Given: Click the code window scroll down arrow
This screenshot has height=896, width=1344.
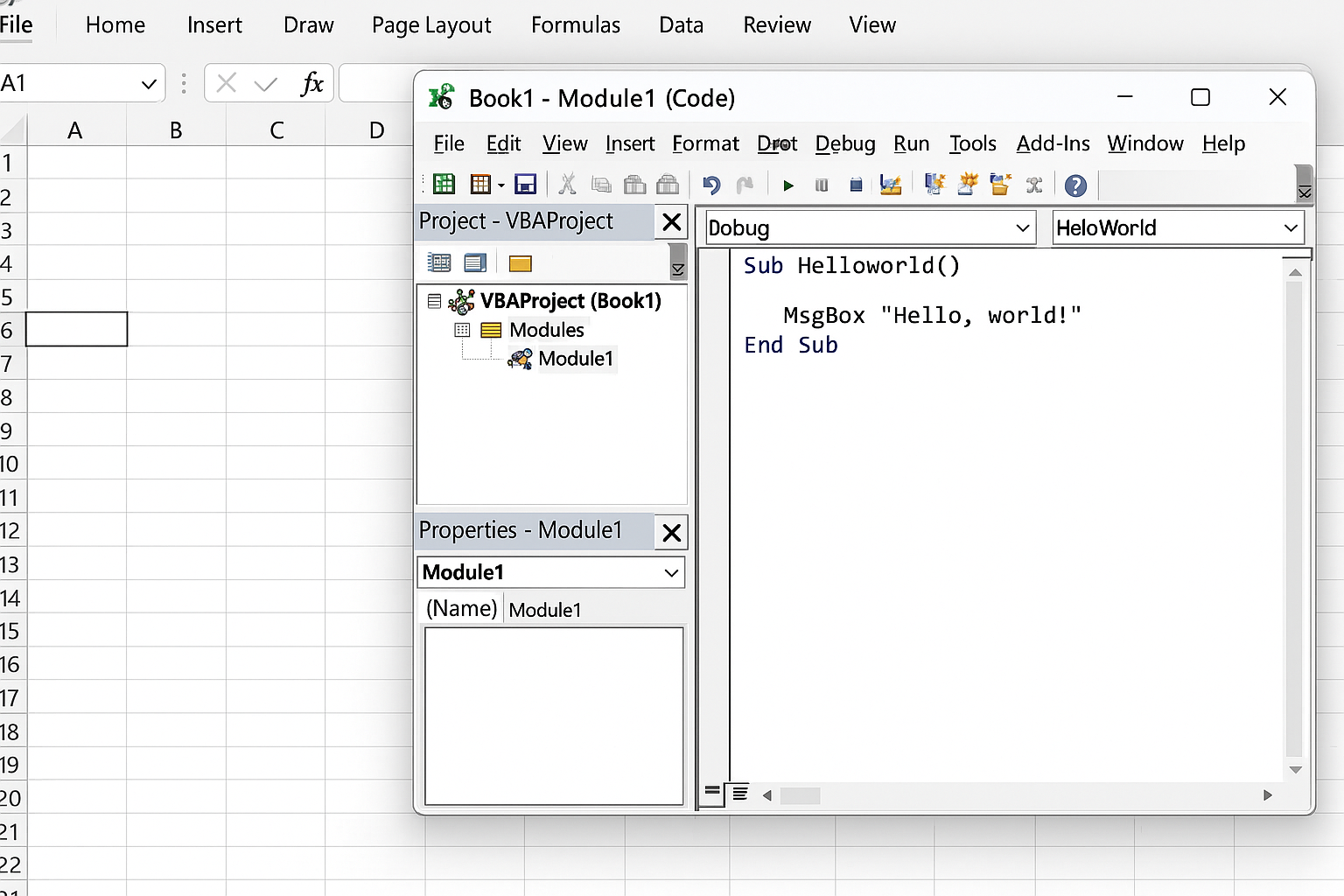Looking at the screenshot, I should click(x=1296, y=770).
